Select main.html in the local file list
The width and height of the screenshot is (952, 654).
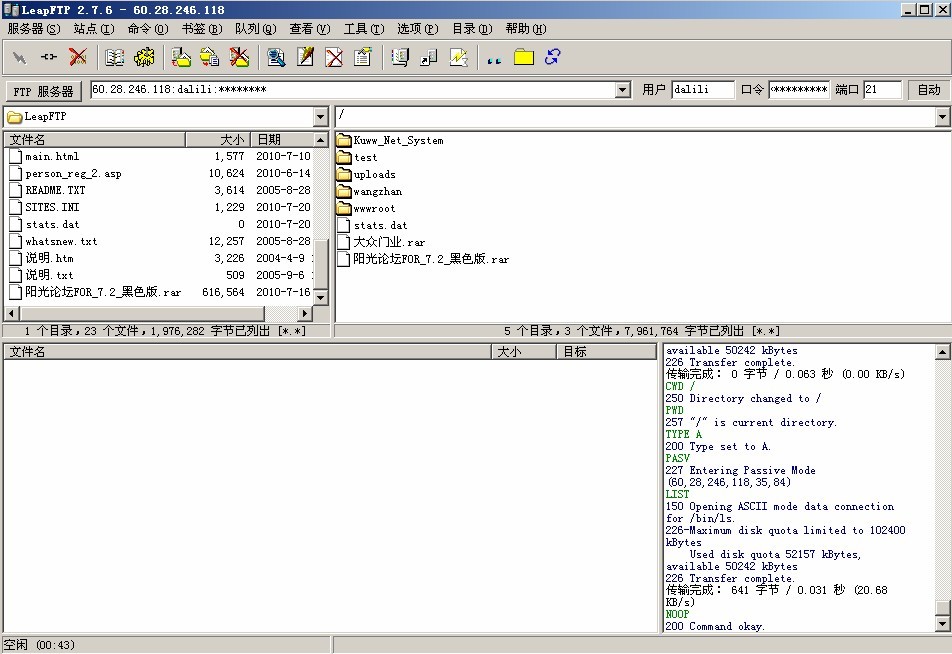coord(52,156)
